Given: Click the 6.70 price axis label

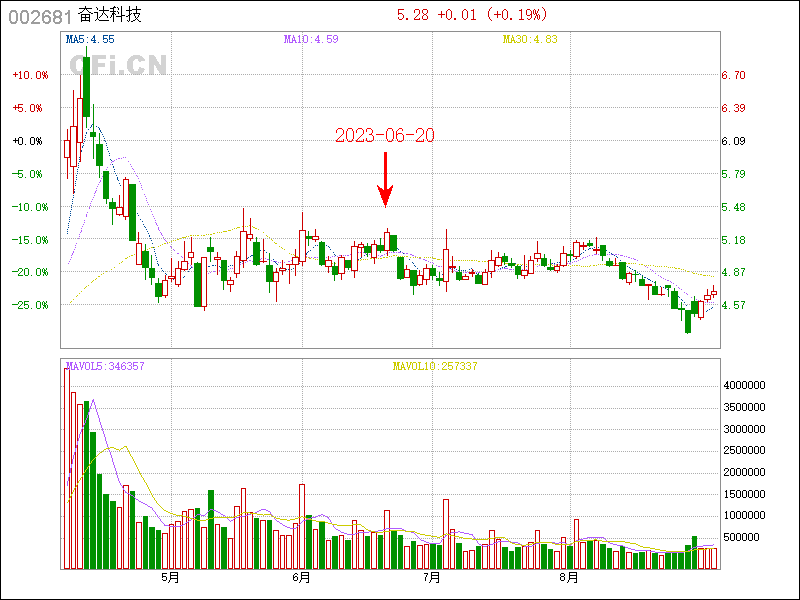Looking at the screenshot, I should point(734,75).
